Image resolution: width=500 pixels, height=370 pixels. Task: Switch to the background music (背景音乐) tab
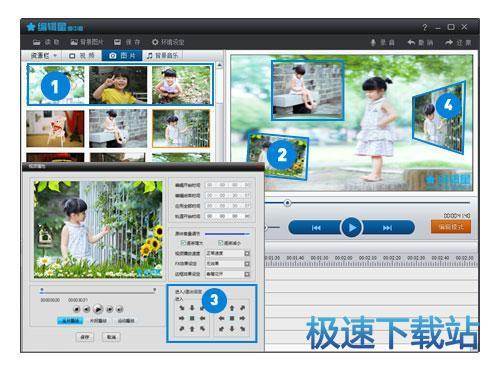(x=163, y=56)
